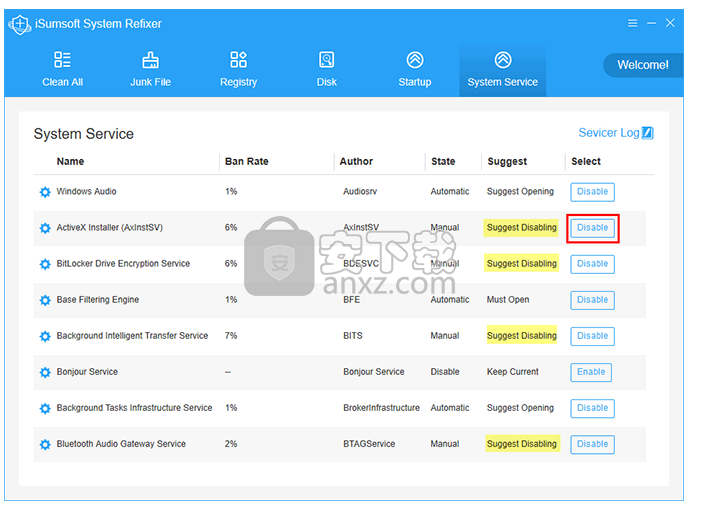704x515 pixels.
Task: Open the Registry tab
Action: (238, 69)
